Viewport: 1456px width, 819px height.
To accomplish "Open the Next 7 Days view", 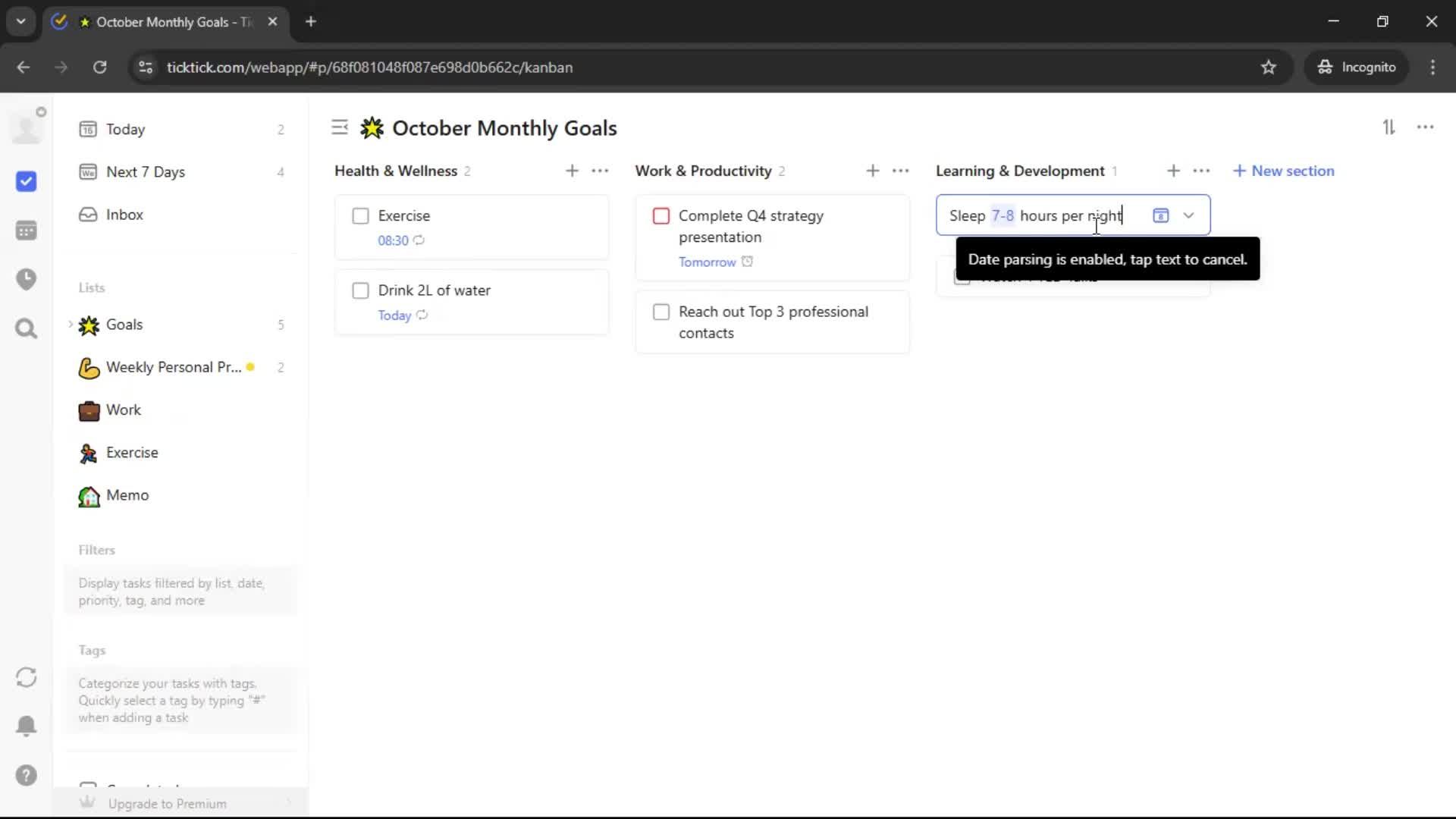I will coord(145,172).
